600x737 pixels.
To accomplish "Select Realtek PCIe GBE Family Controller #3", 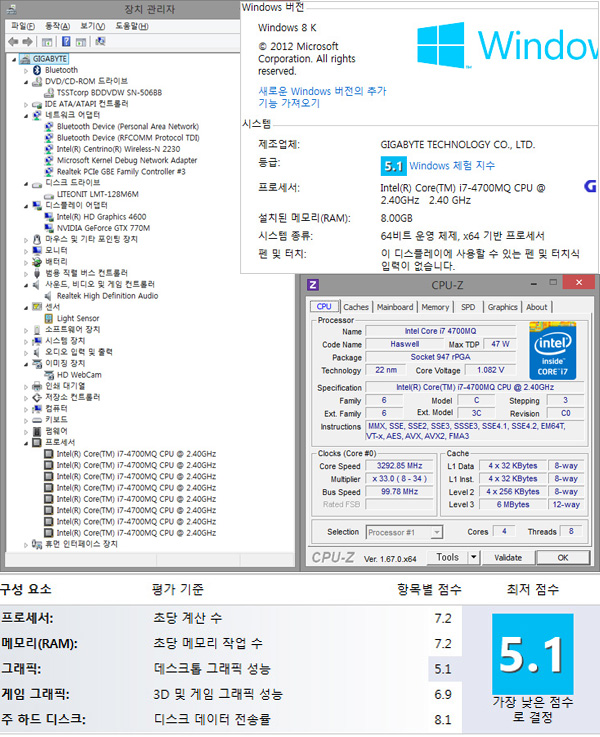I will (121, 172).
